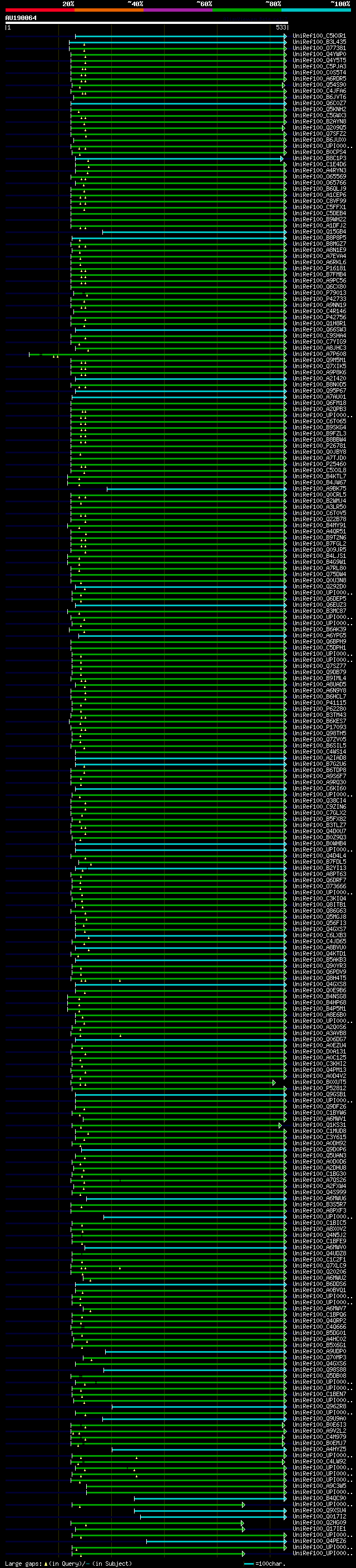Click hit label UniRef100_Q6C0Z7

pyautogui.click(x=319, y=103)
